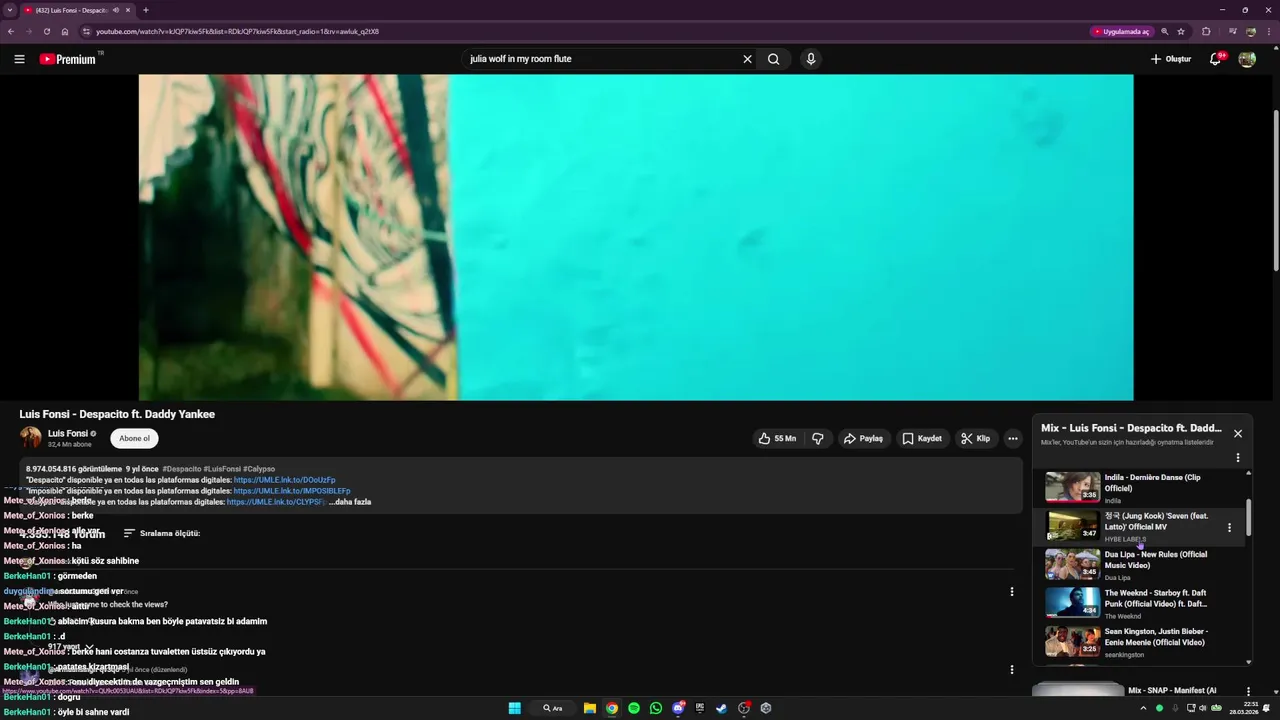Open the account avatar menu
The height and width of the screenshot is (720, 1280).
(x=1247, y=59)
